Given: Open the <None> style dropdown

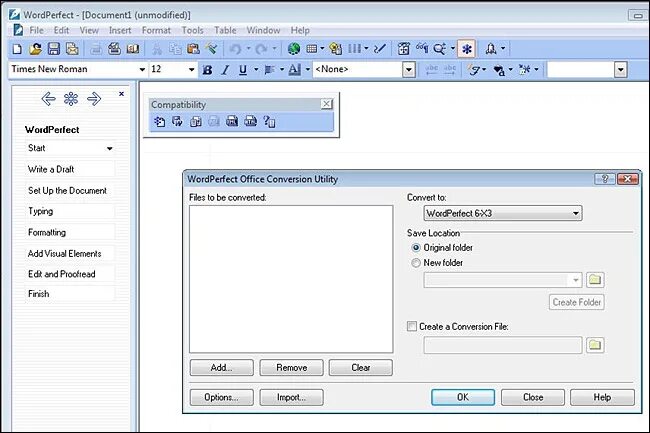Looking at the screenshot, I should [x=409, y=70].
